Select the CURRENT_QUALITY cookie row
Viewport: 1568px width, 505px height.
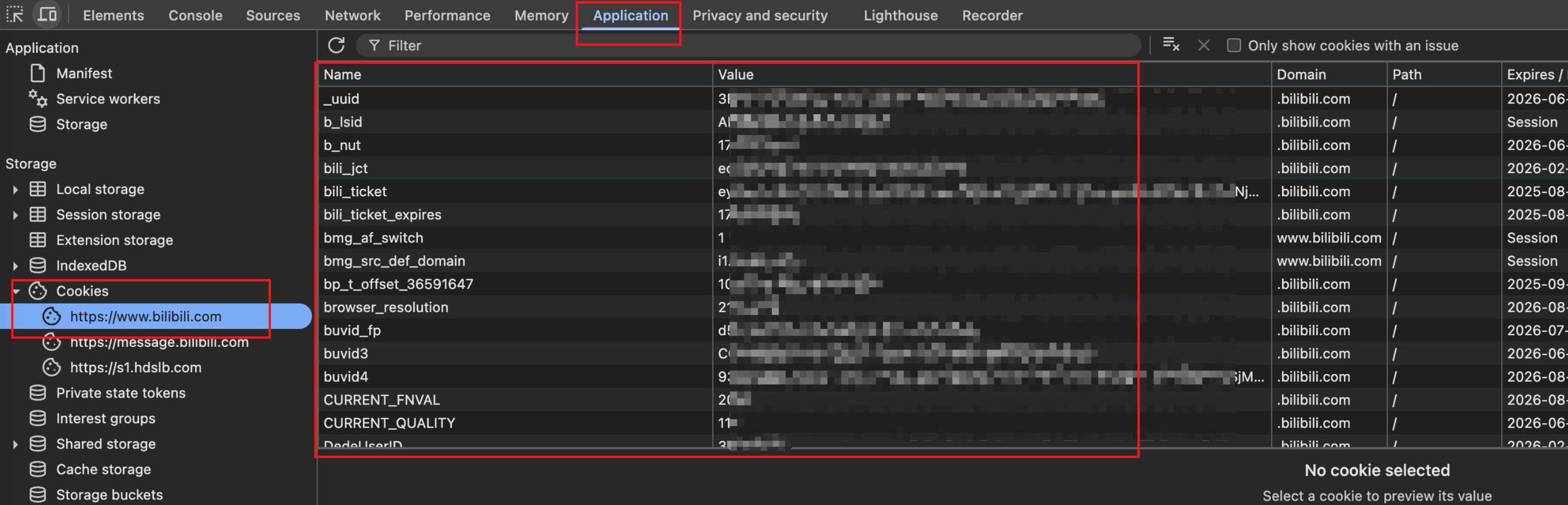point(943,423)
